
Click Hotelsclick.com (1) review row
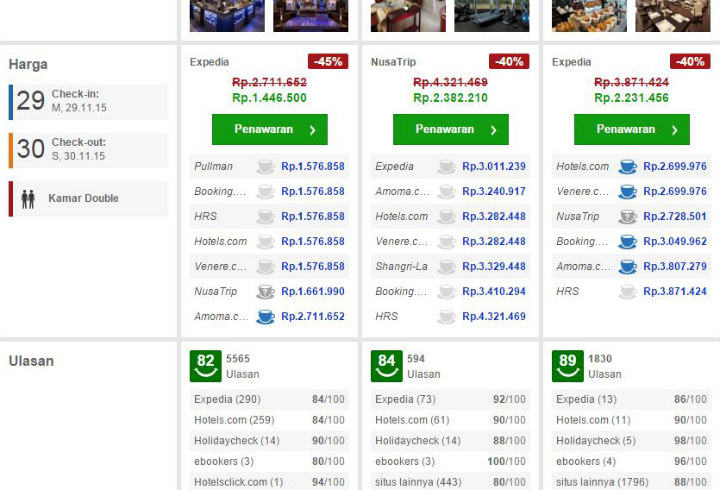pos(269,482)
